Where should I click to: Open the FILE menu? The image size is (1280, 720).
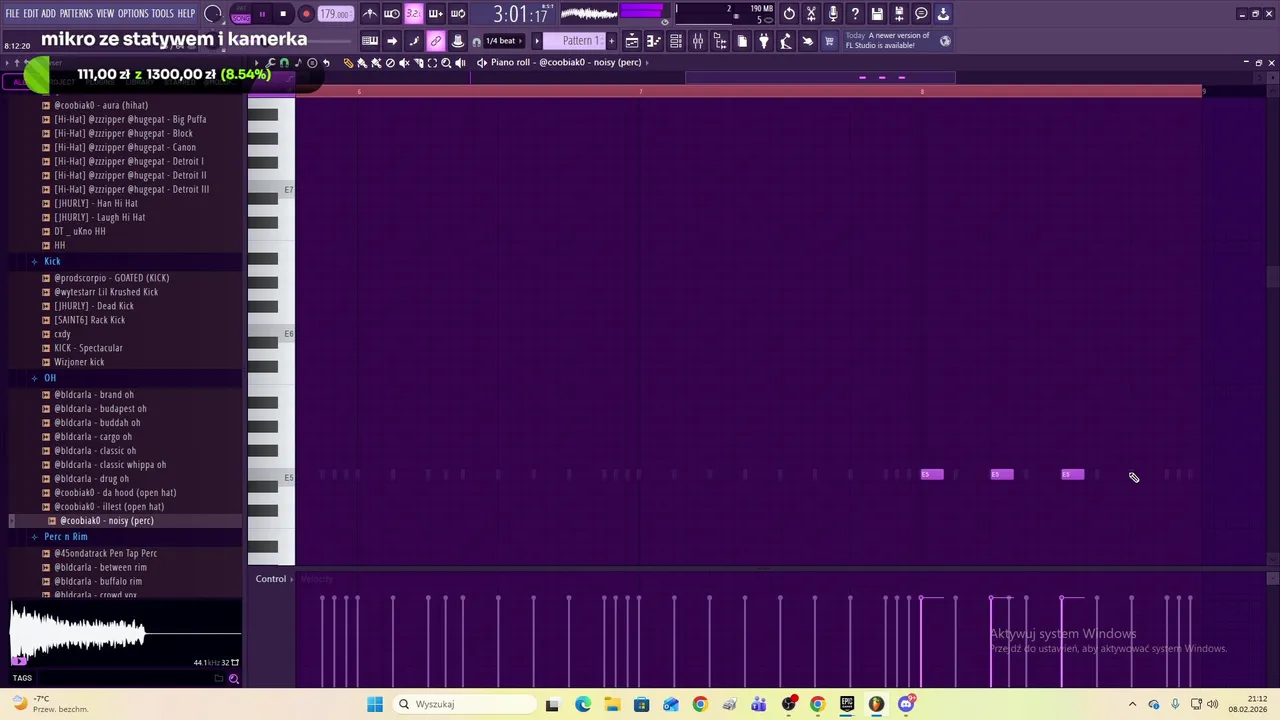(12, 14)
